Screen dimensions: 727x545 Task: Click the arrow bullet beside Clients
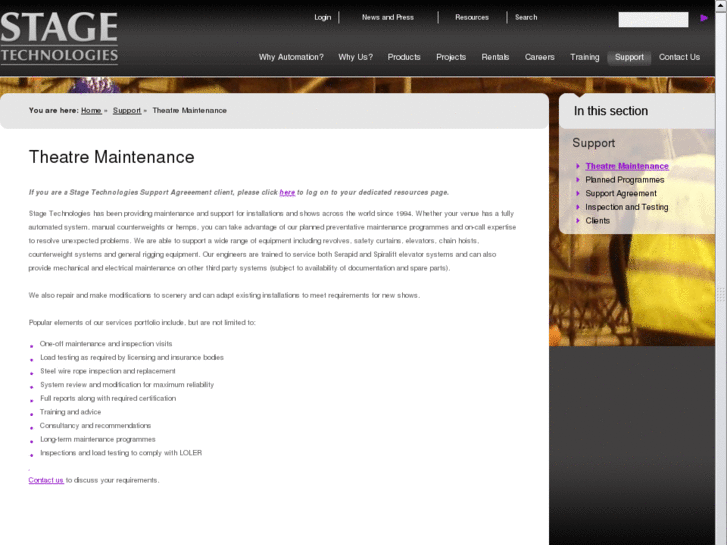point(578,221)
